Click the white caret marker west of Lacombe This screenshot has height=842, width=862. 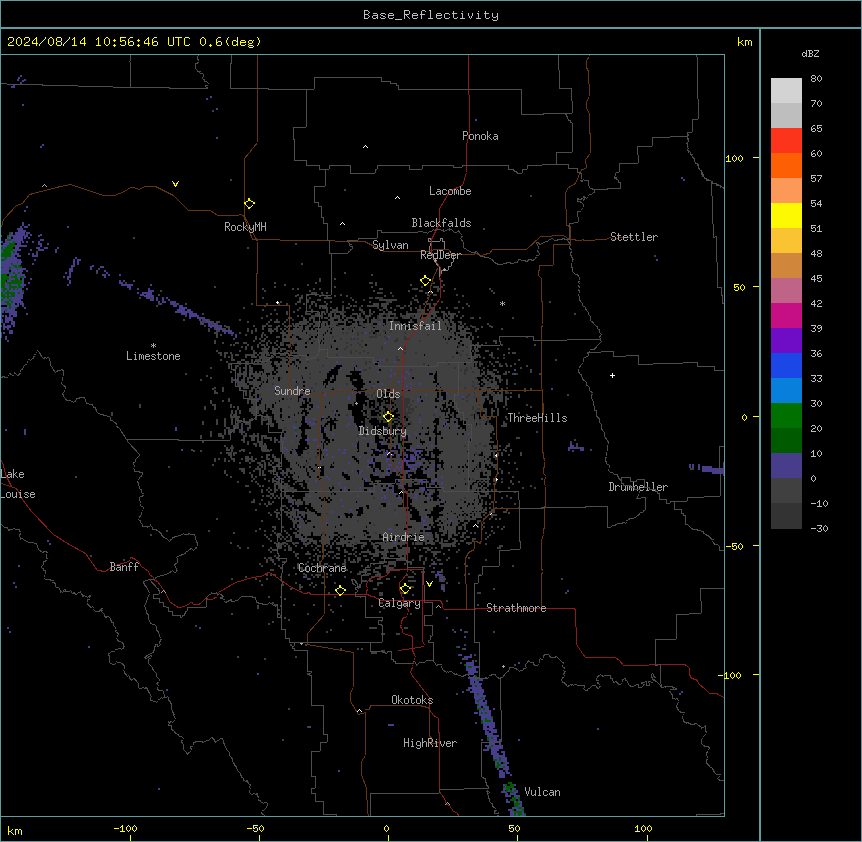397,198
